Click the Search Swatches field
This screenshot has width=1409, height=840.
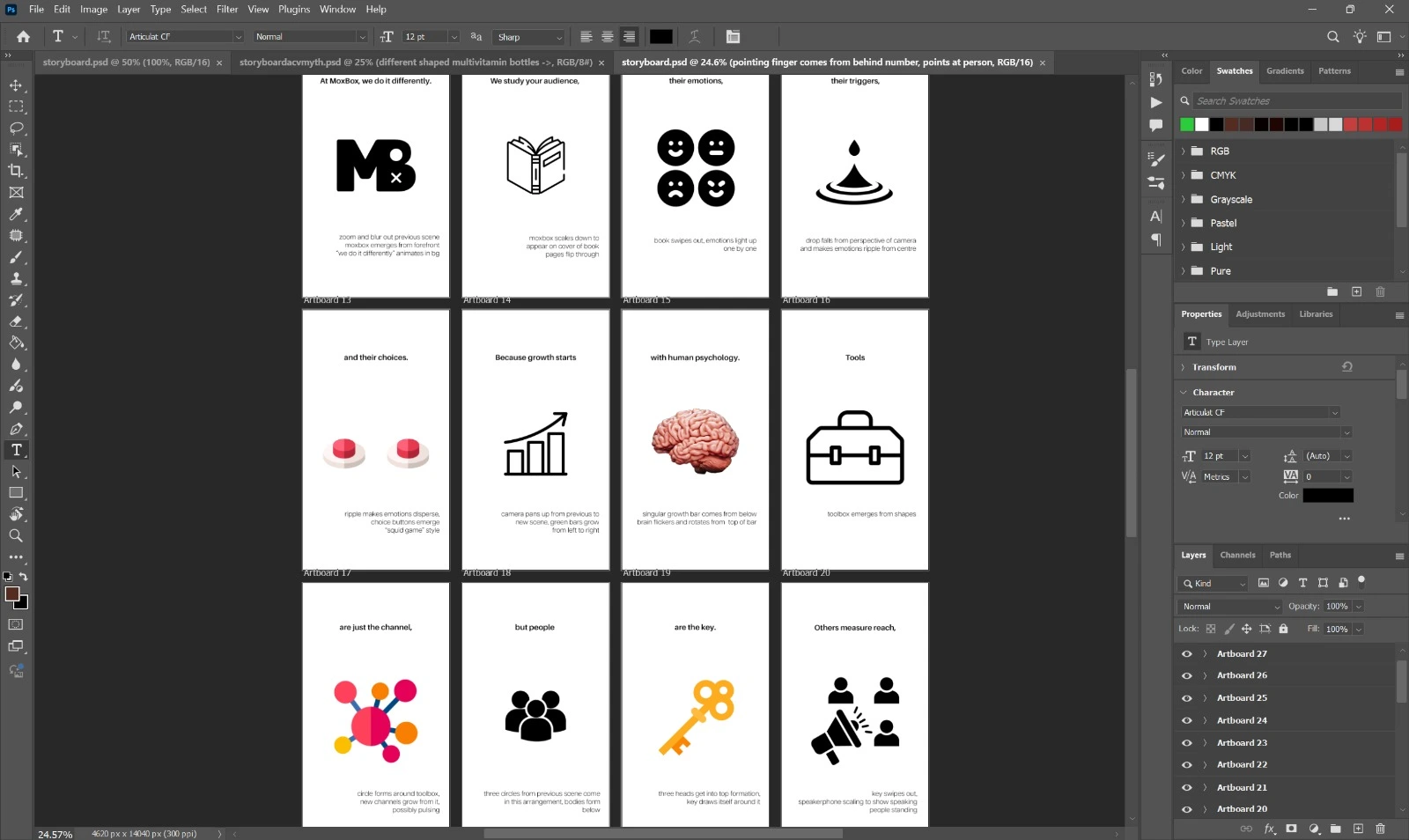(1295, 101)
